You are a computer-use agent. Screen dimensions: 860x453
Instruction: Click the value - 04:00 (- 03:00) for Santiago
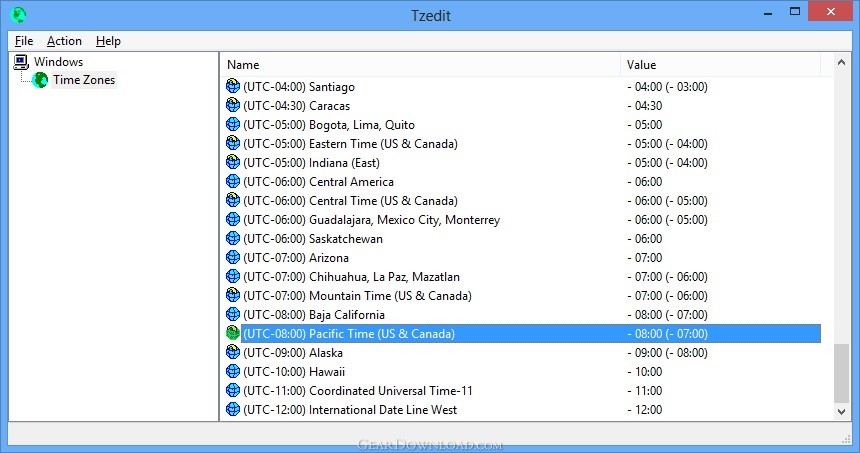667,87
